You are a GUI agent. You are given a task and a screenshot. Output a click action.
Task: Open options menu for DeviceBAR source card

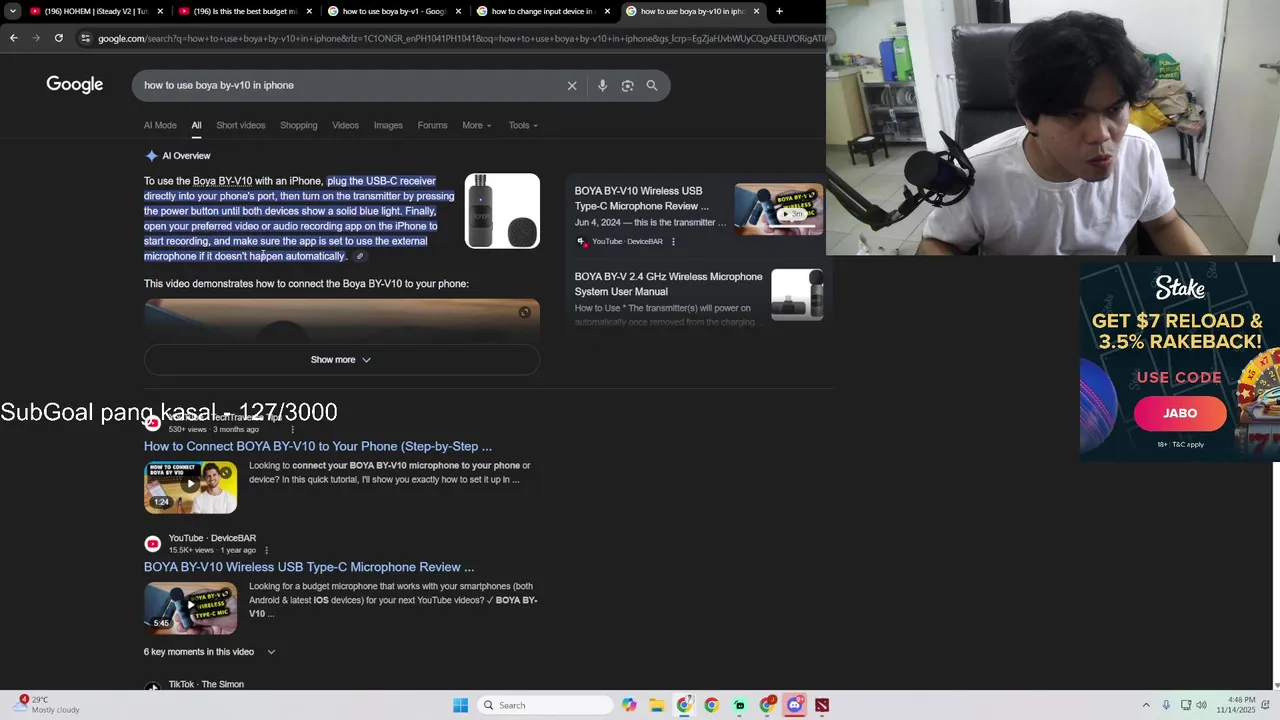(673, 241)
